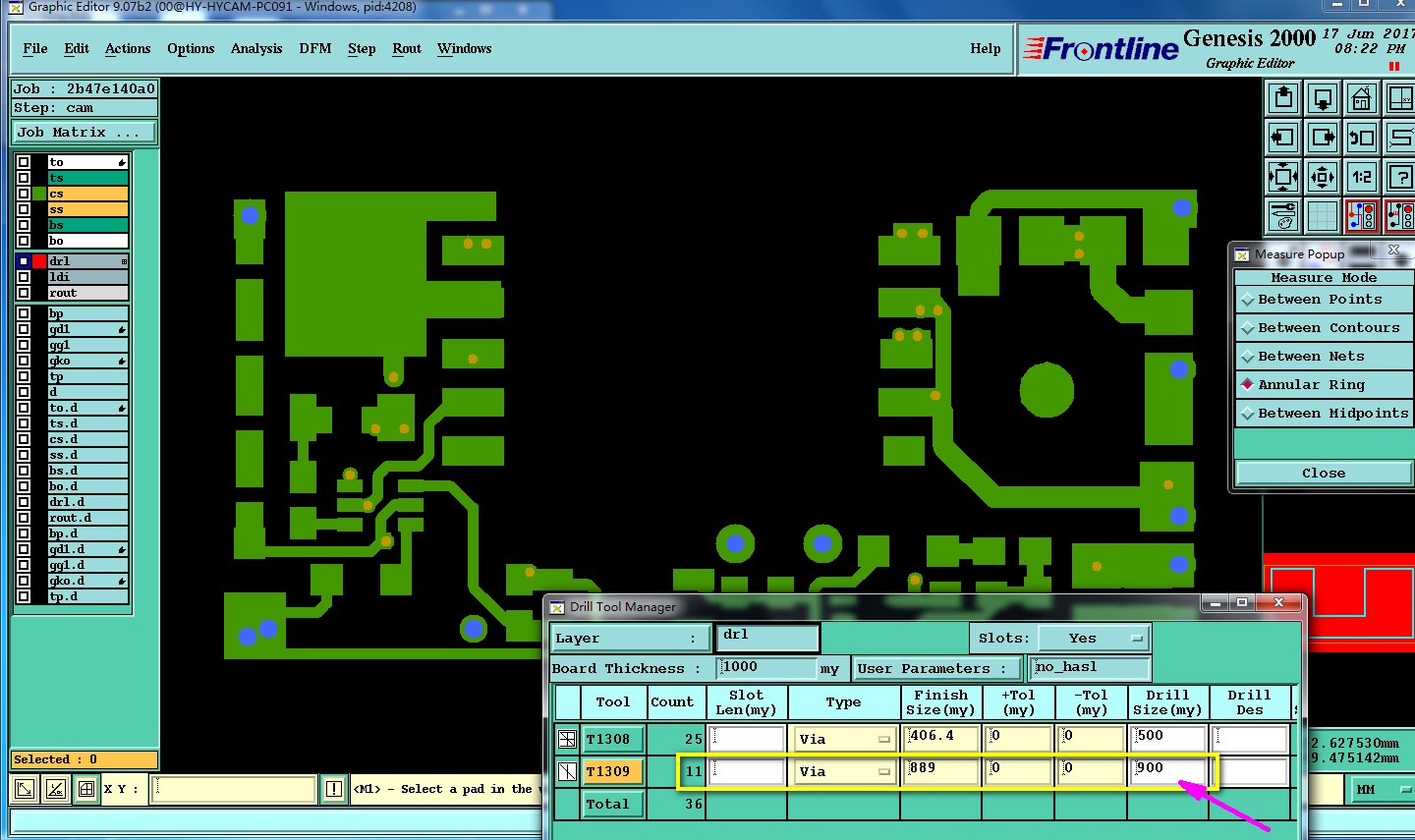Select Between Midpoints measure mode

click(x=1324, y=414)
